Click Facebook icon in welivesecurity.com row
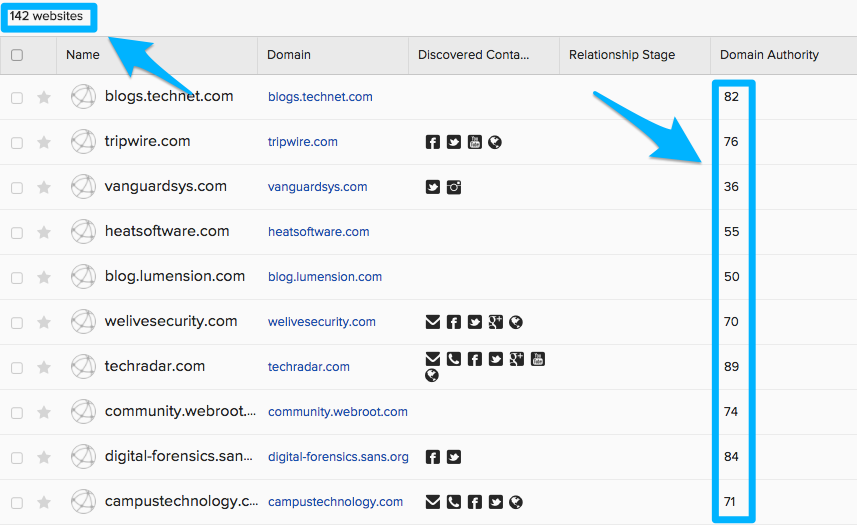This screenshot has height=525, width=857. pos(454,322)
